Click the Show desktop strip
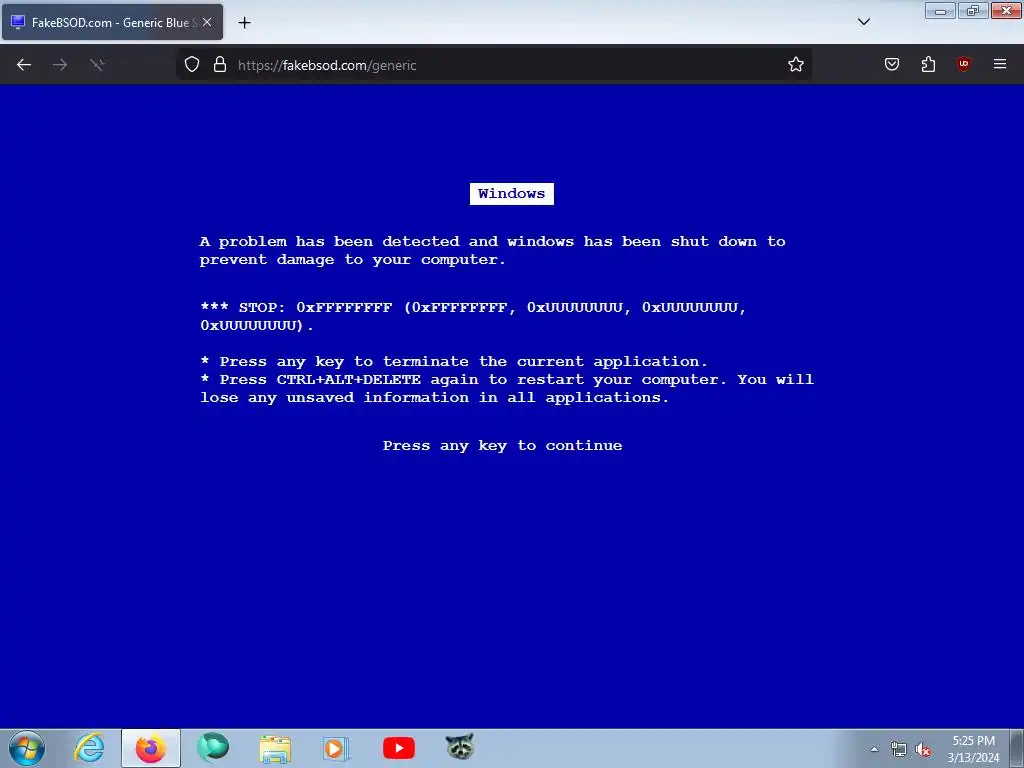The height and width of the screenshot is (768, 1024). (1017, 748)
